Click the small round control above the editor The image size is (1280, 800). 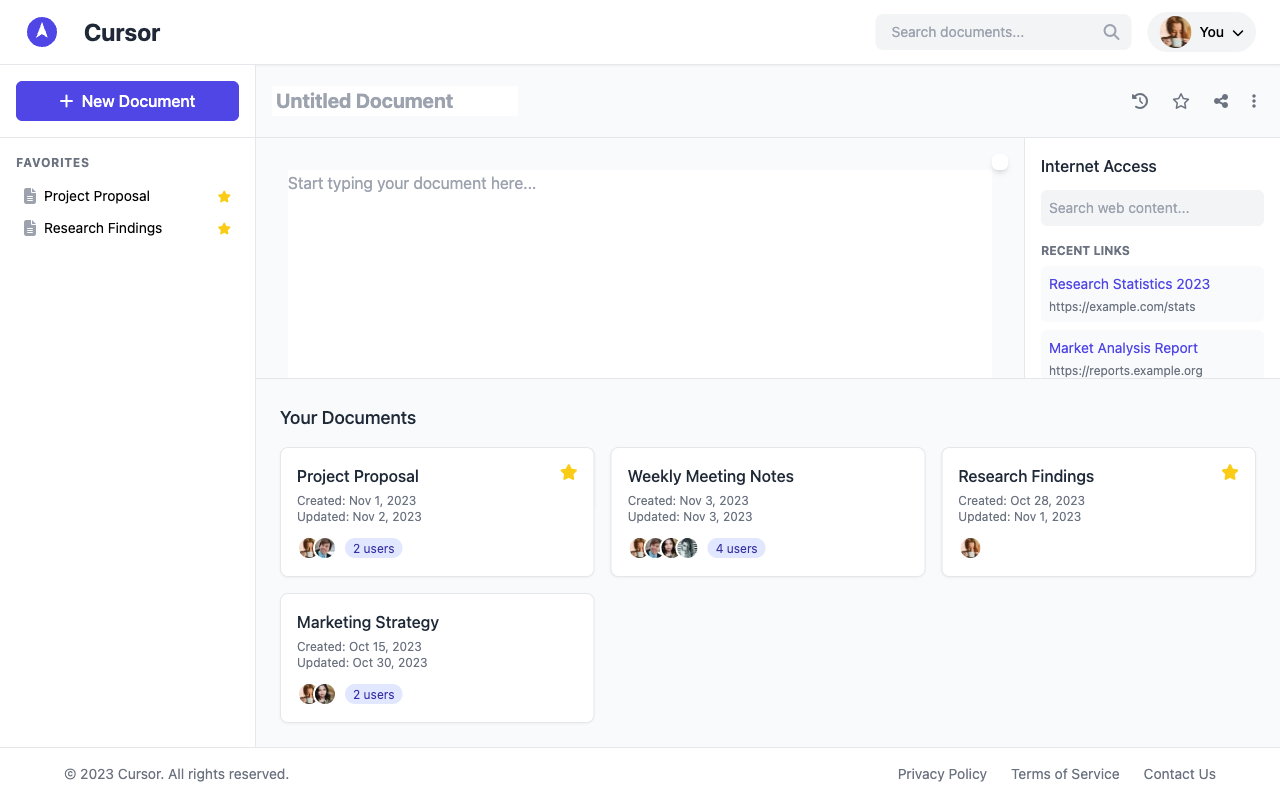click(999, 161)
